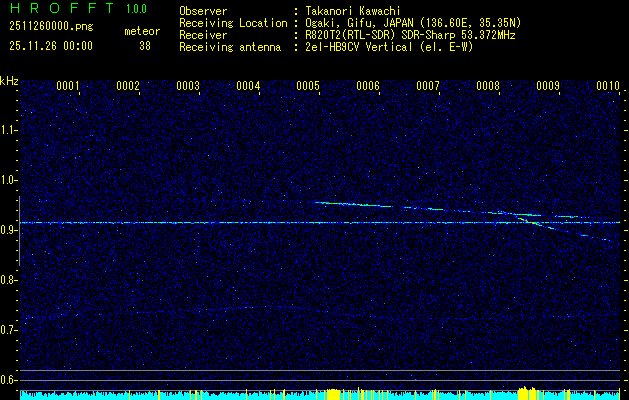
Task: Click 2el-HB9CV Vertical antenna text
Action: 389,47
